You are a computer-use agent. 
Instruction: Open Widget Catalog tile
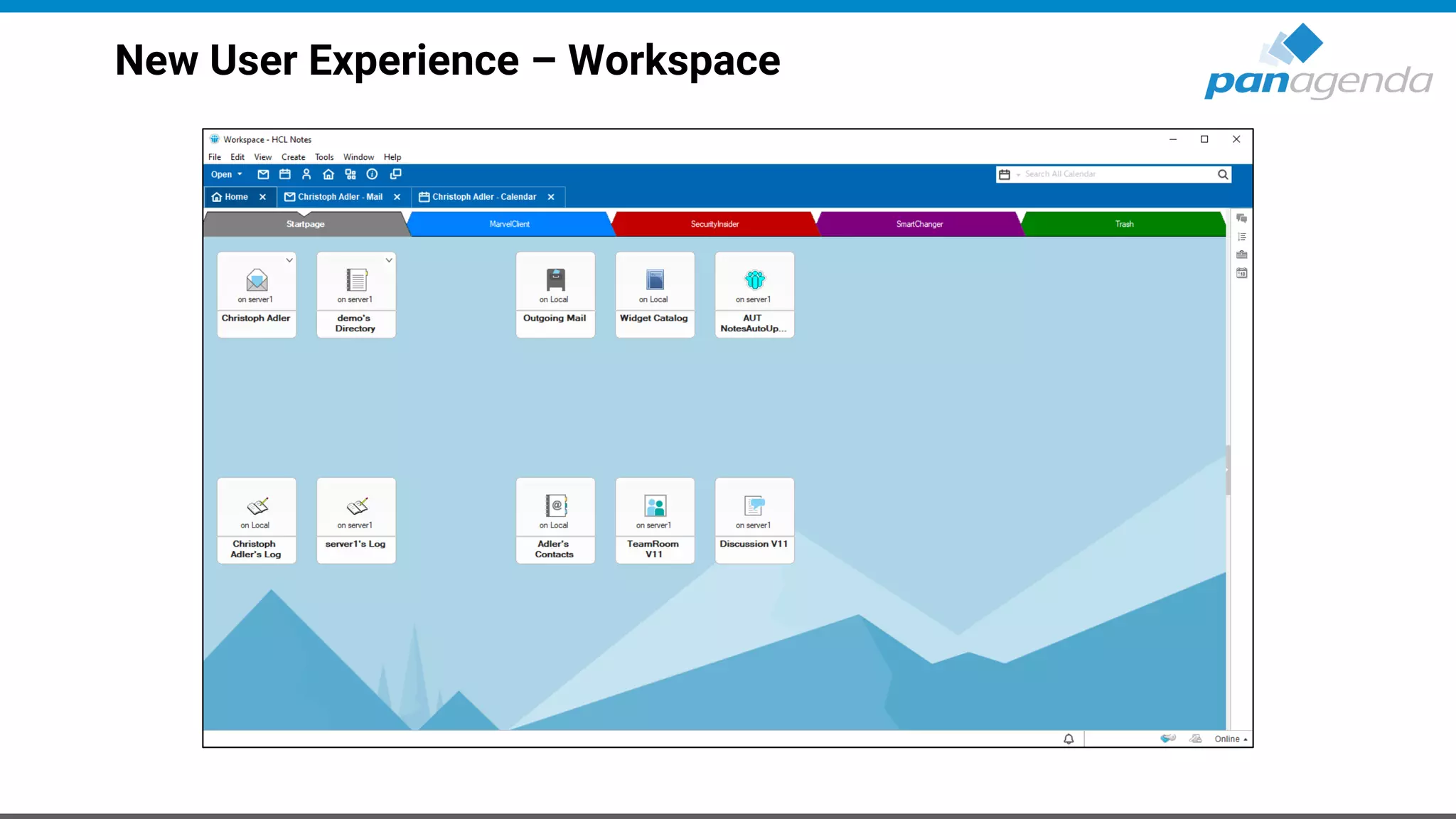pos(655,294)
